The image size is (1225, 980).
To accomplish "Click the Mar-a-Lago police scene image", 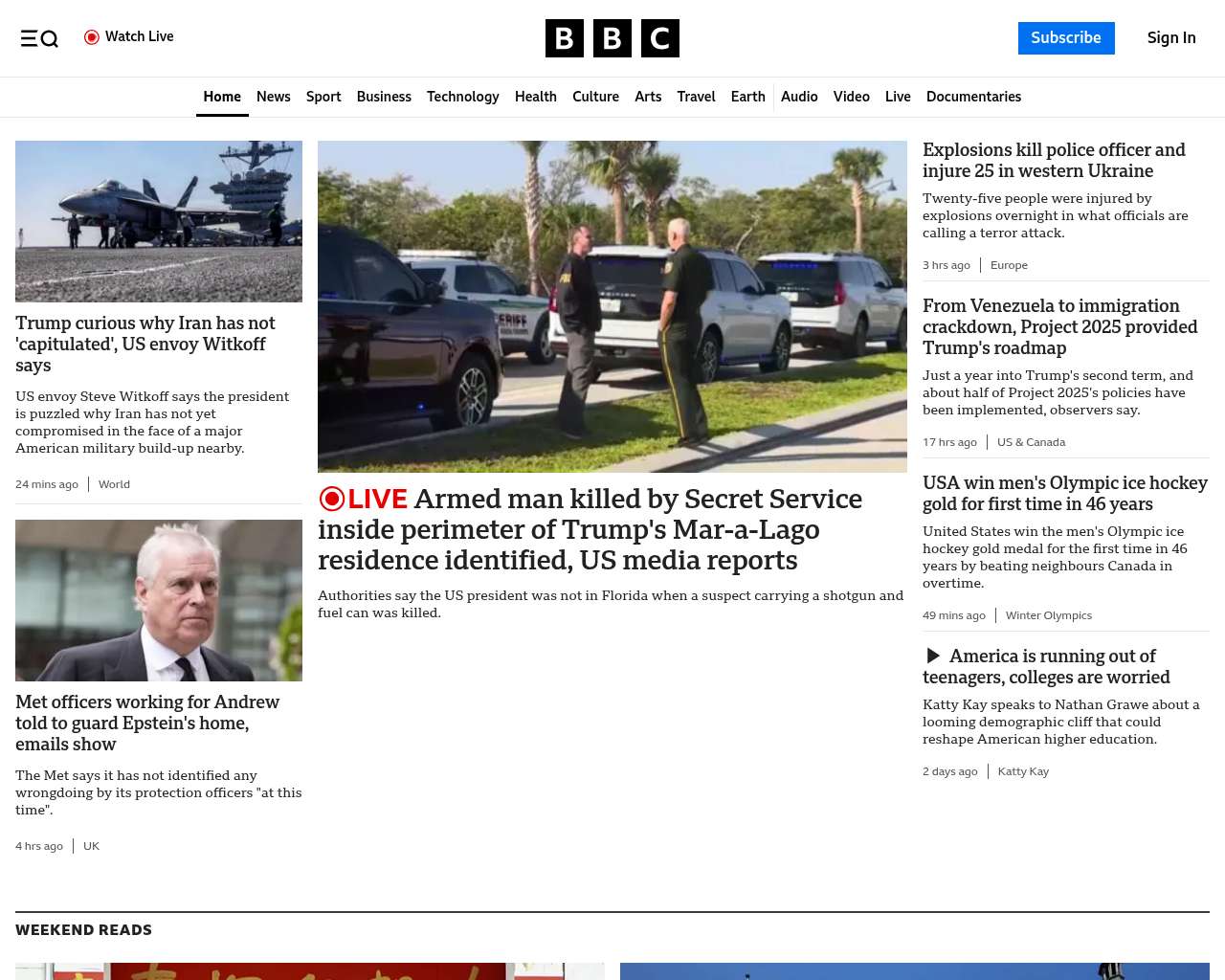I will [612, 306].
